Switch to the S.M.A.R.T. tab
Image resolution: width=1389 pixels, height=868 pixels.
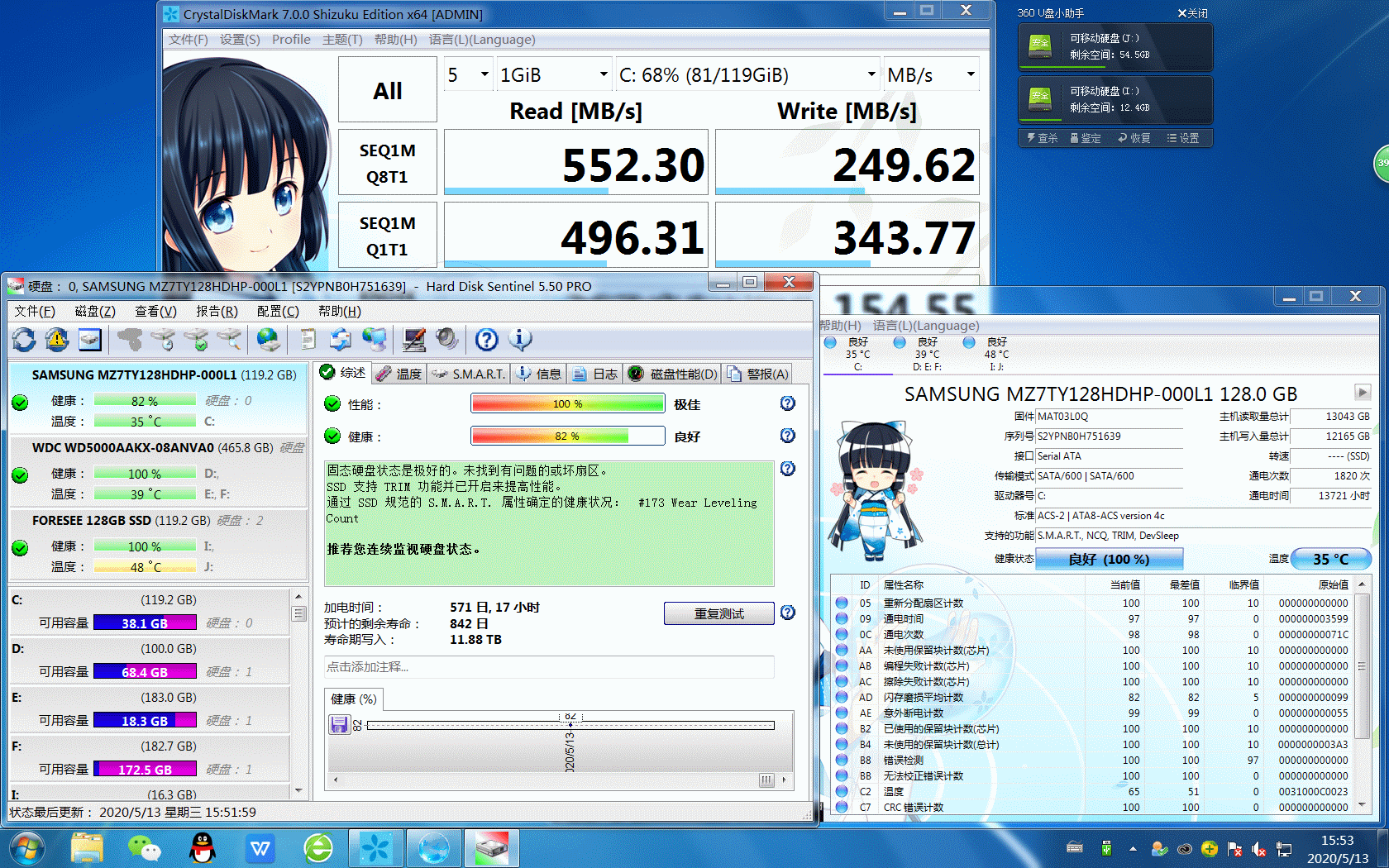point(469,374)
